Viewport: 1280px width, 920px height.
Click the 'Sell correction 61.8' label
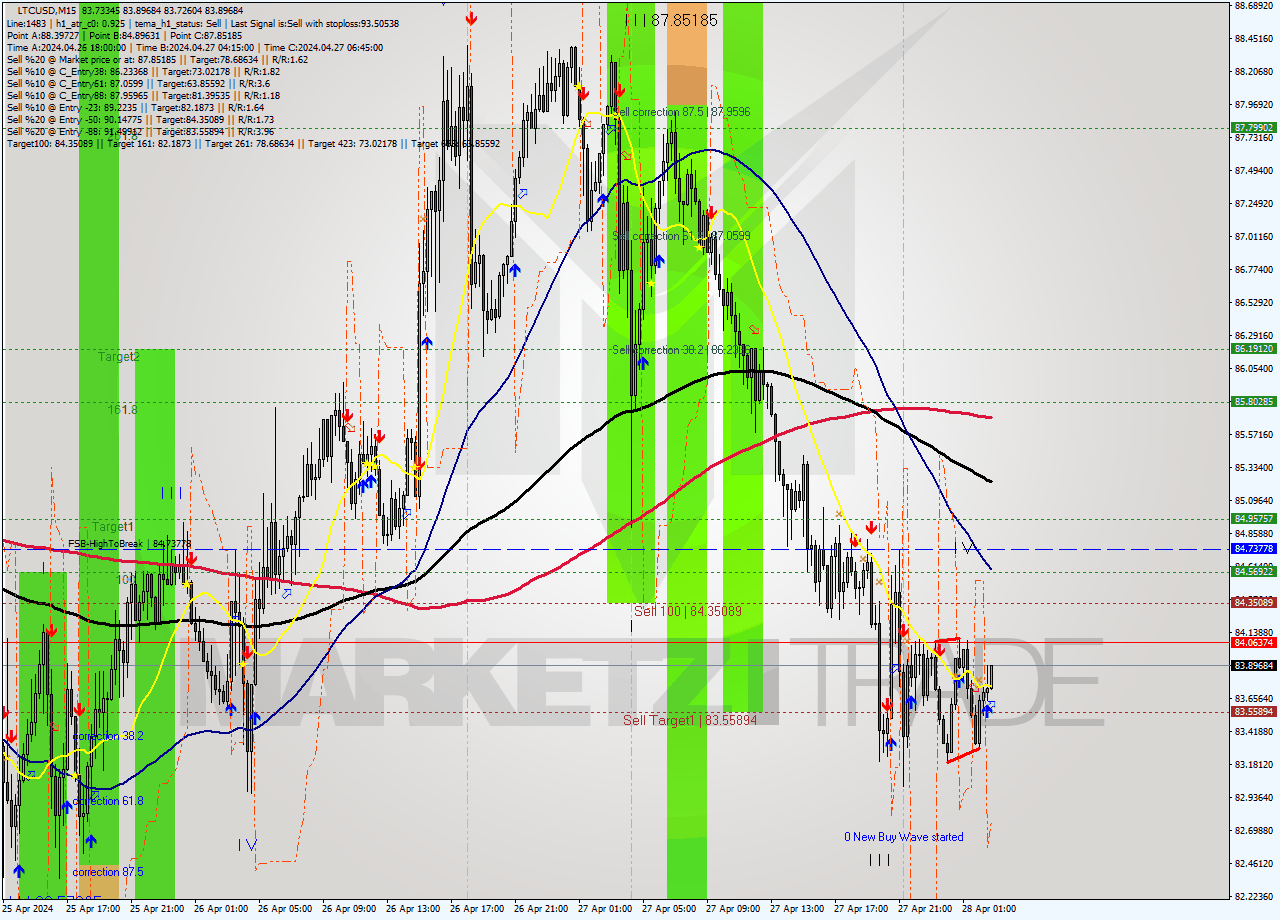click(x=681, y=236)
